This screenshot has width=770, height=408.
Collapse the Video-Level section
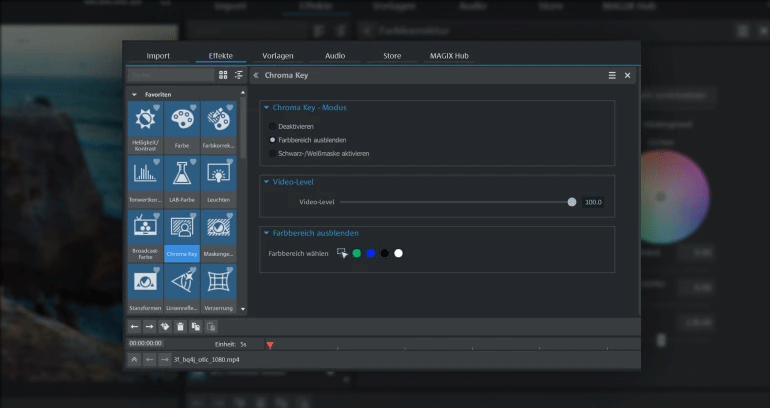pyautogui.click(x=266, y=182)
